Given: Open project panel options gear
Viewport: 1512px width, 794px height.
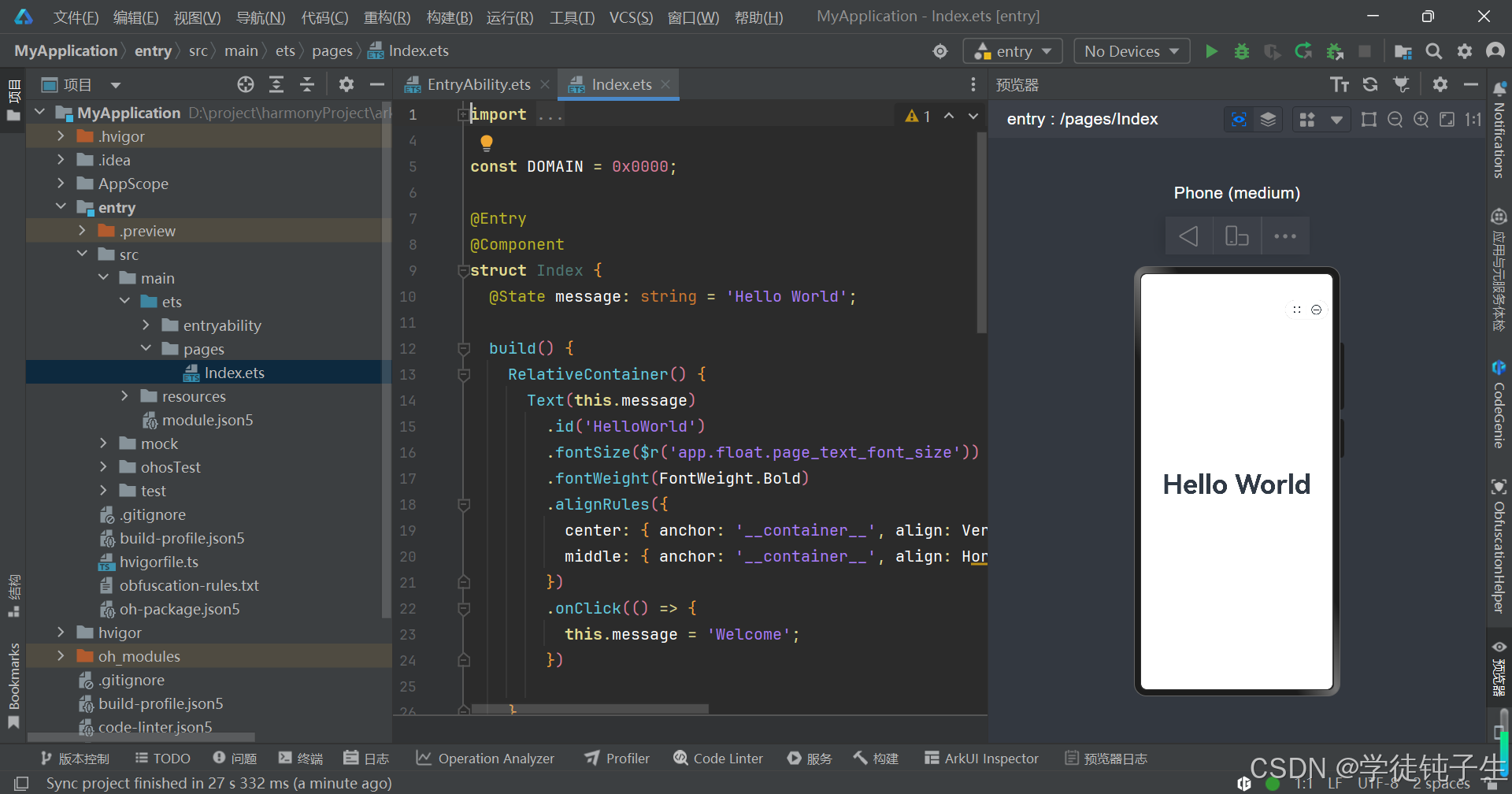Looking at the screenshot, I should click(346, 84).
